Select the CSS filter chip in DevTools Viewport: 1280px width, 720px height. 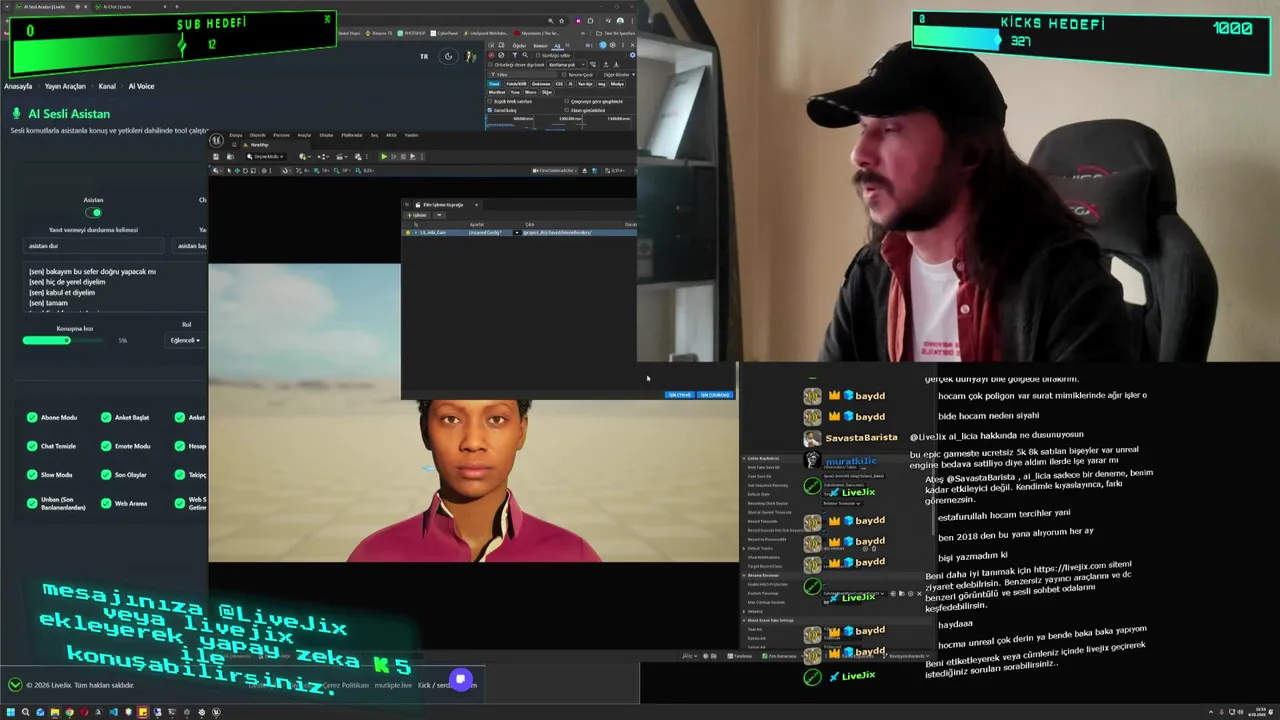(x=559, y=84)
